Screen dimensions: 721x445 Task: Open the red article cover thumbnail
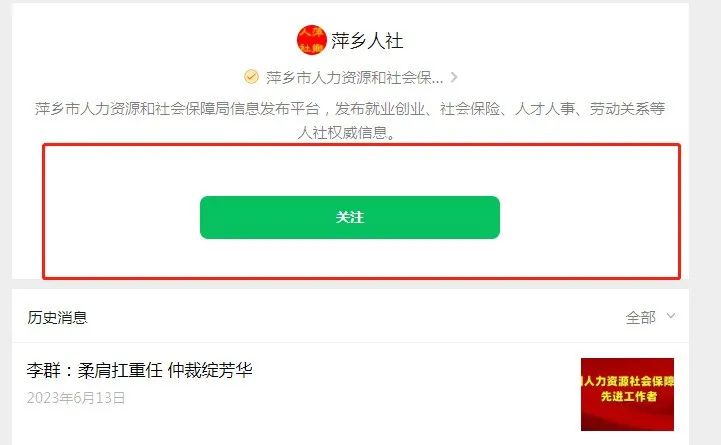[x=627, y=394]
